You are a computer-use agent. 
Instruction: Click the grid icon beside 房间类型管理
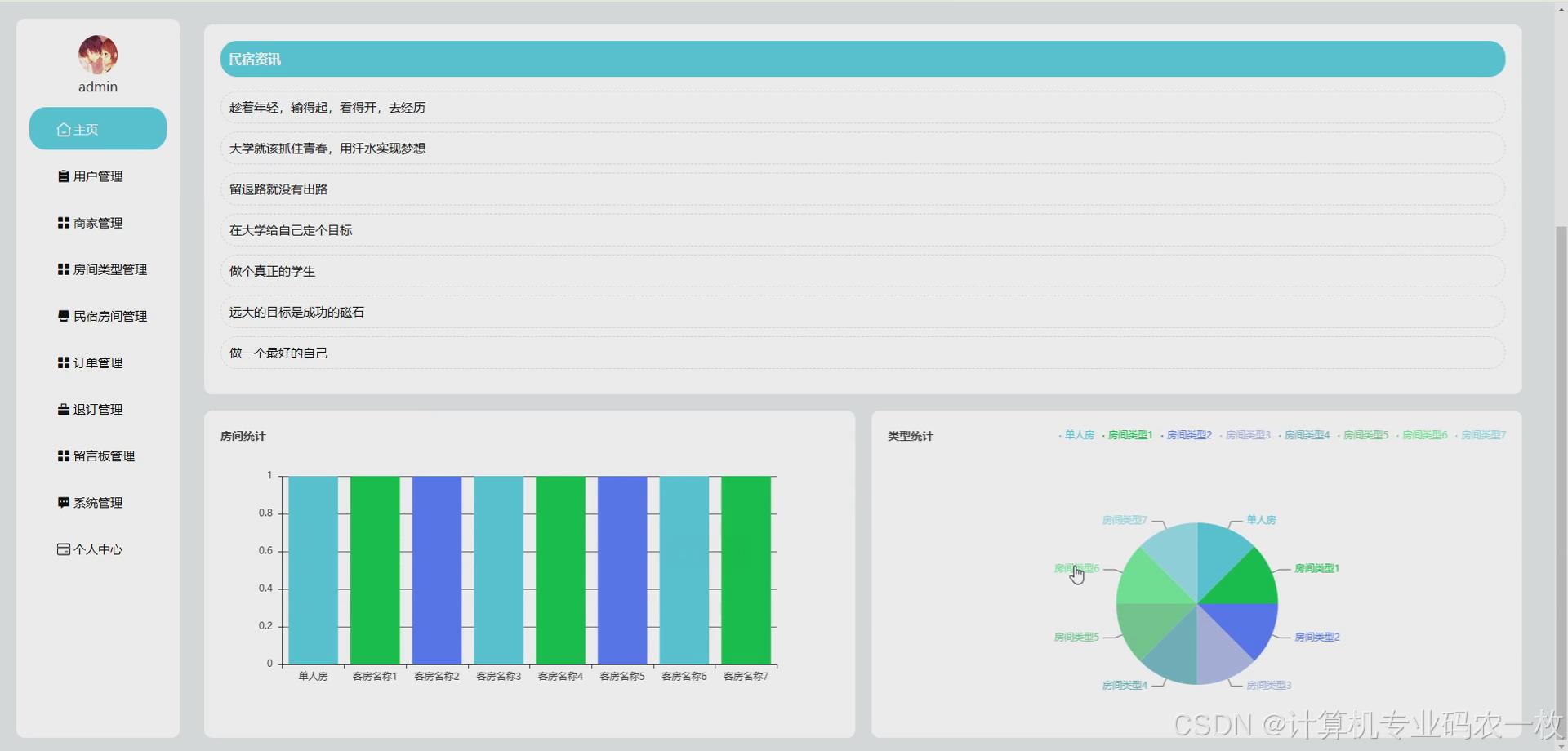[64, 269]
